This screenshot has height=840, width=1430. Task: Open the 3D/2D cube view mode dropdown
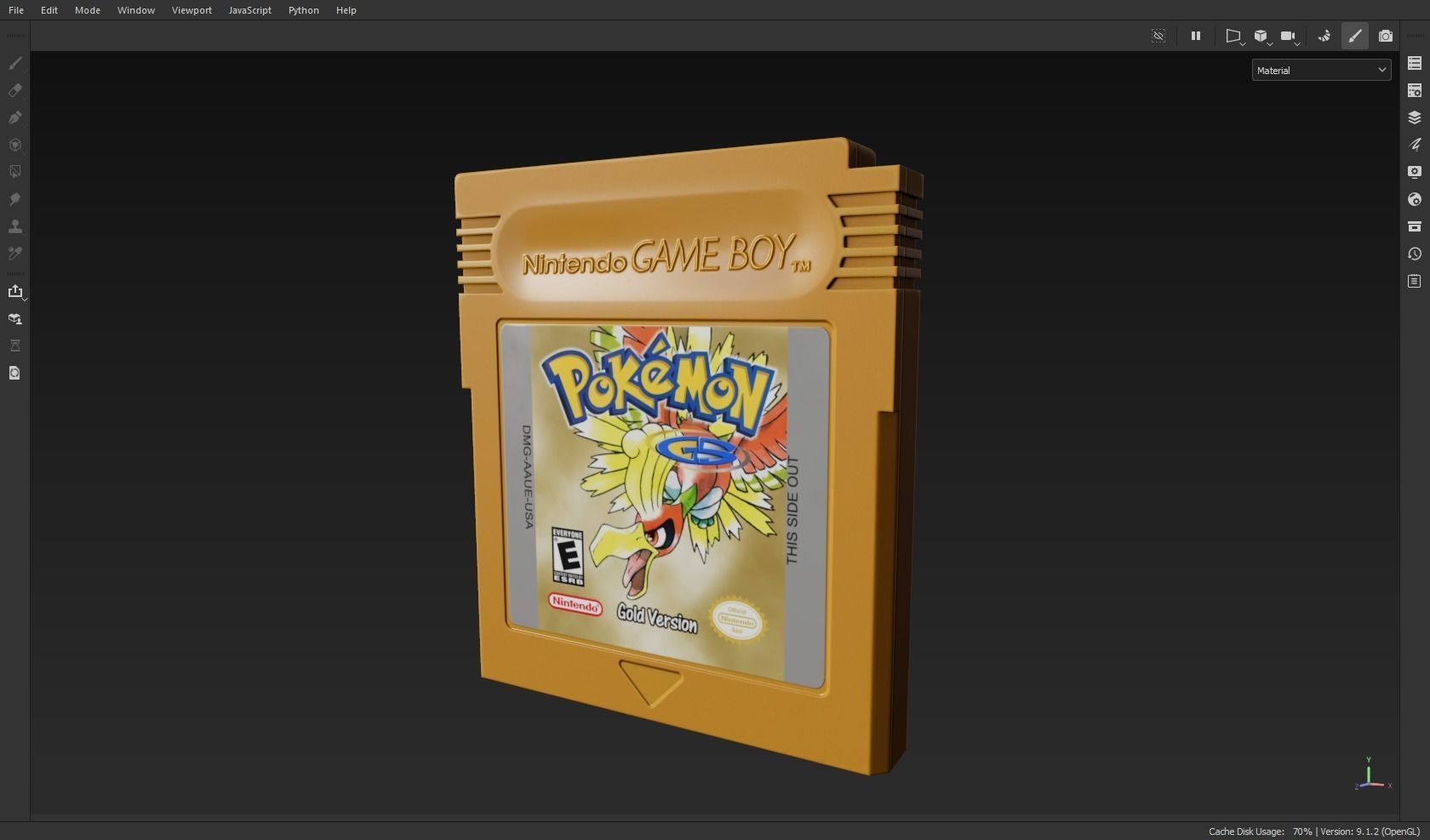pos(1261,36)
